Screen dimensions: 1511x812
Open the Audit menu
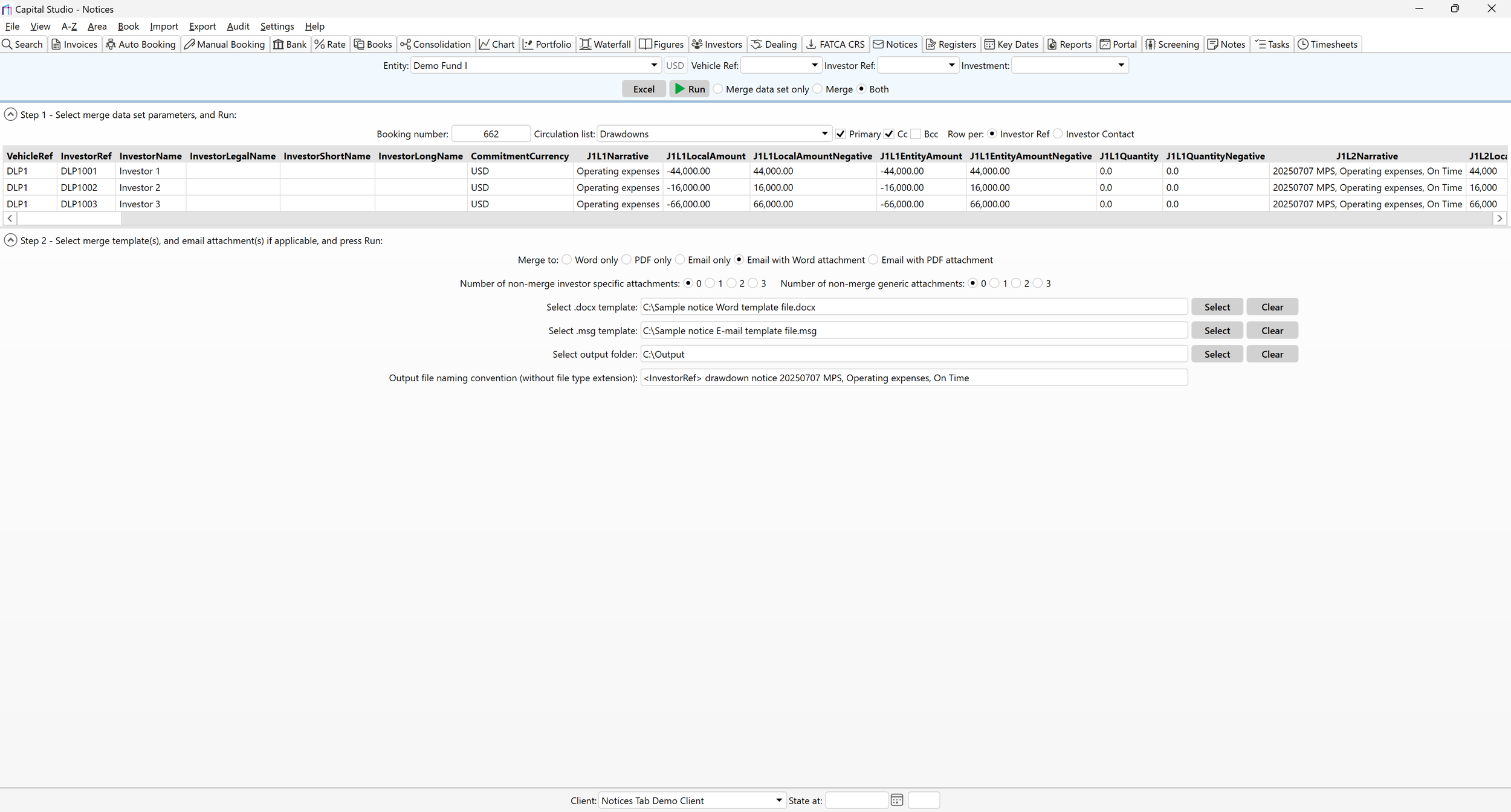(x=238, y=26)
